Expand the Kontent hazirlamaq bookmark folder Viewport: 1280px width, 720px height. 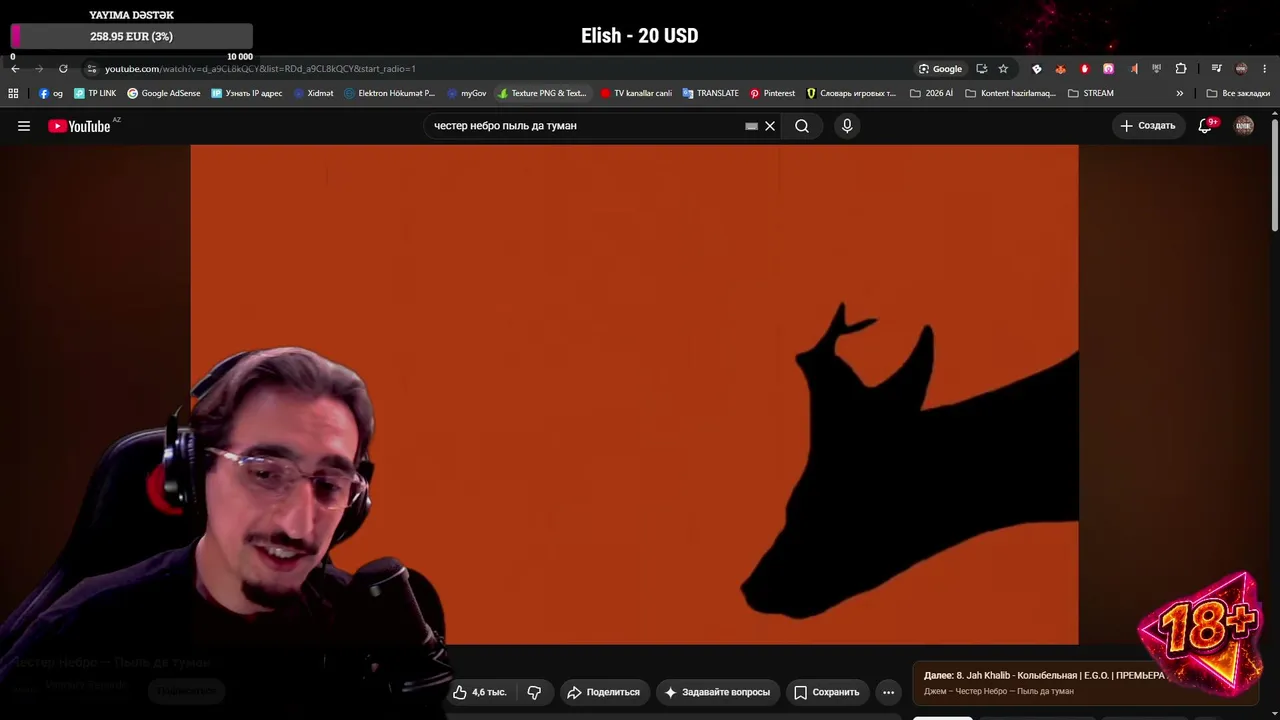pos(1010,93)
